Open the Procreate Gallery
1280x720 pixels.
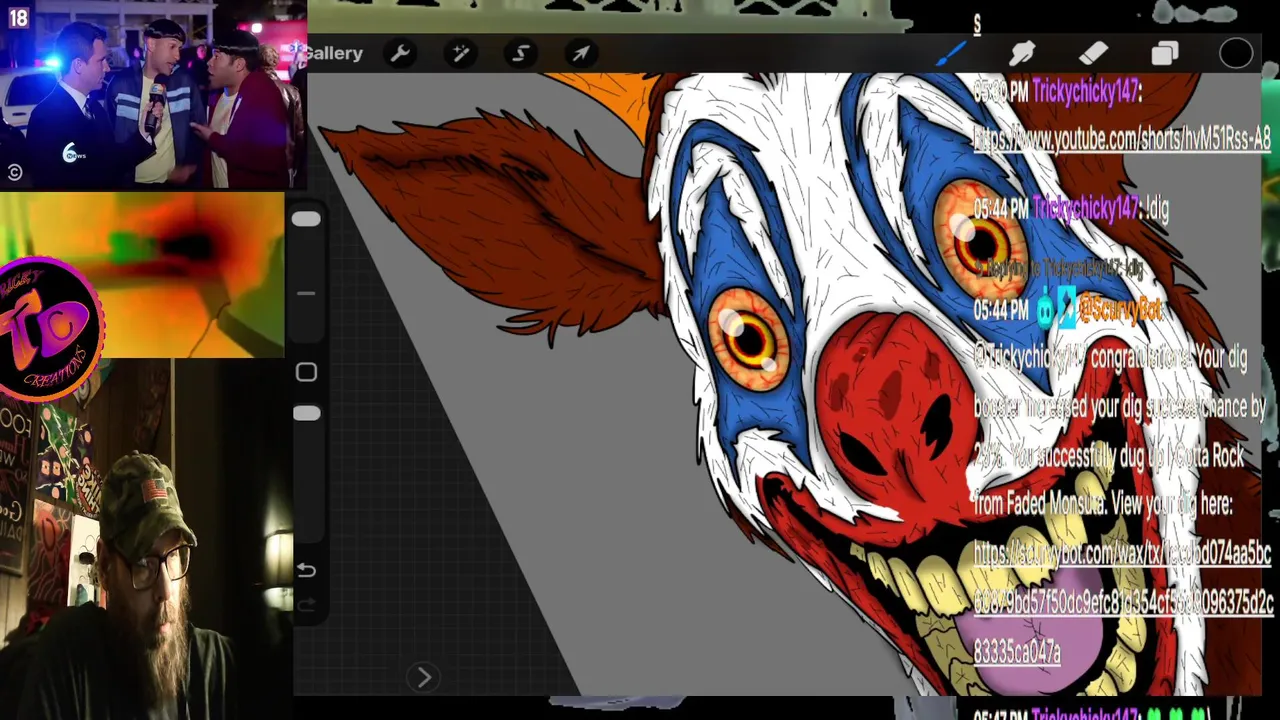[x=335, y=53]
